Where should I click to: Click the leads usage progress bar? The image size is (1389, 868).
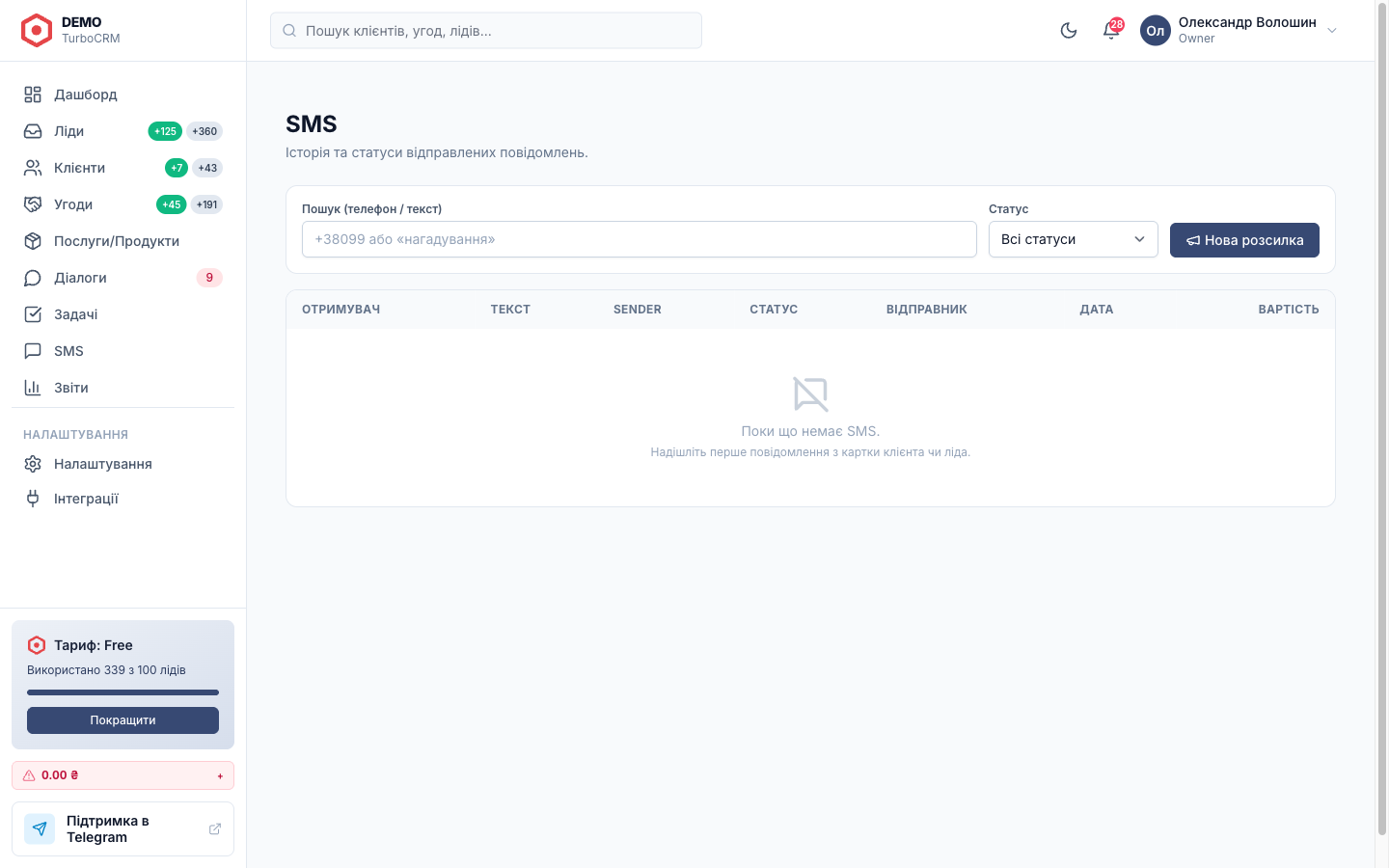tap(123, 692)
